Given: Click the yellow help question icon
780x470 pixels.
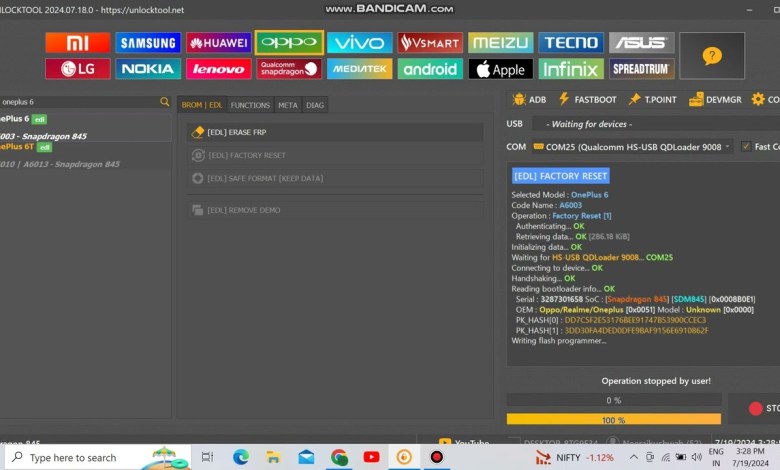Looking at the screenshot, I should click(712, 56).
